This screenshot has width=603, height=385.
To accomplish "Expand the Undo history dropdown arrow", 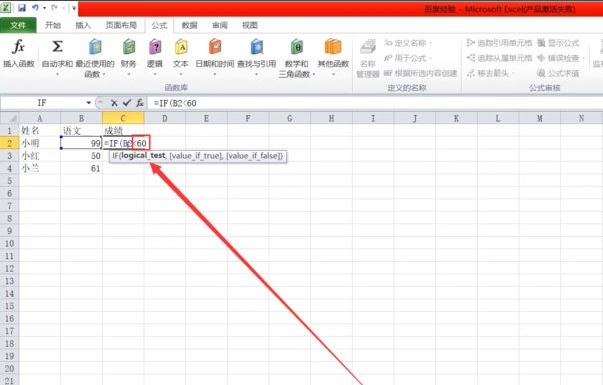I will pyautogui.click(x=44, y=8).
